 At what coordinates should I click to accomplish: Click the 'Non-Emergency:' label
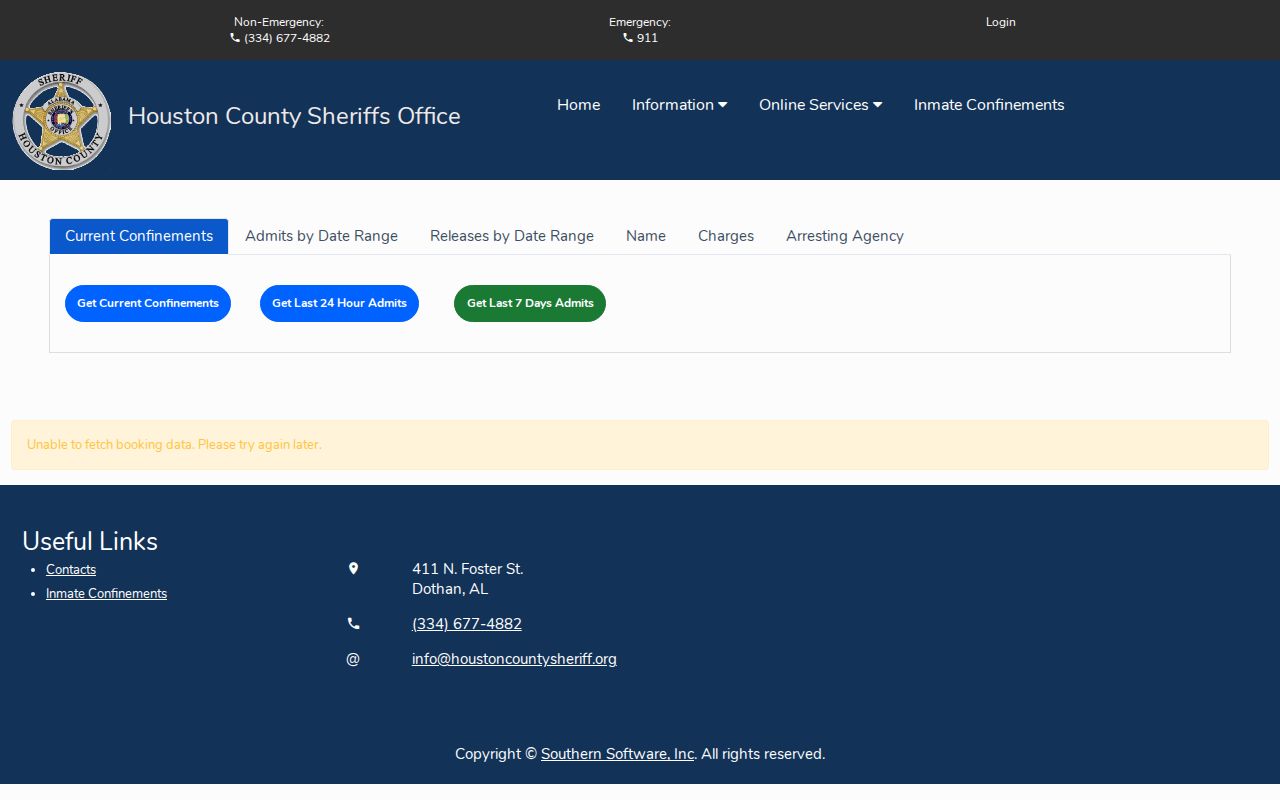(x=279, y=22)
